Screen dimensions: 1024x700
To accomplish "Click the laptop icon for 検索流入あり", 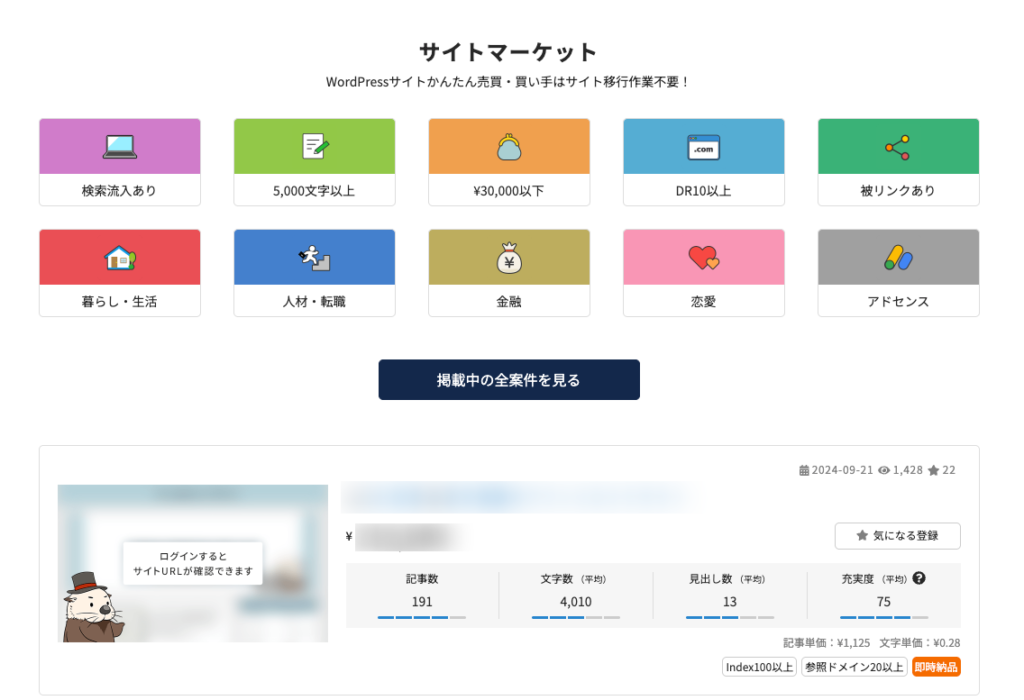I will tap(119, 147).
